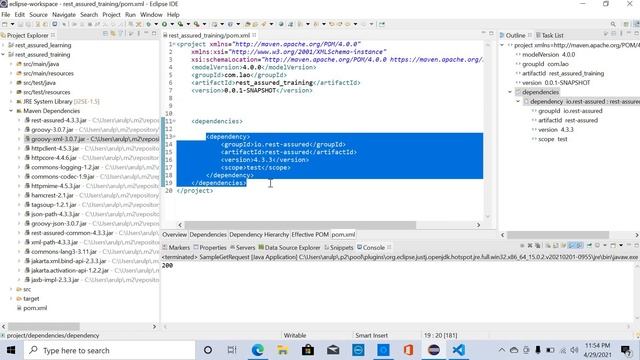Select json-path-4.3.3.jar entry

tap(56, 214)
